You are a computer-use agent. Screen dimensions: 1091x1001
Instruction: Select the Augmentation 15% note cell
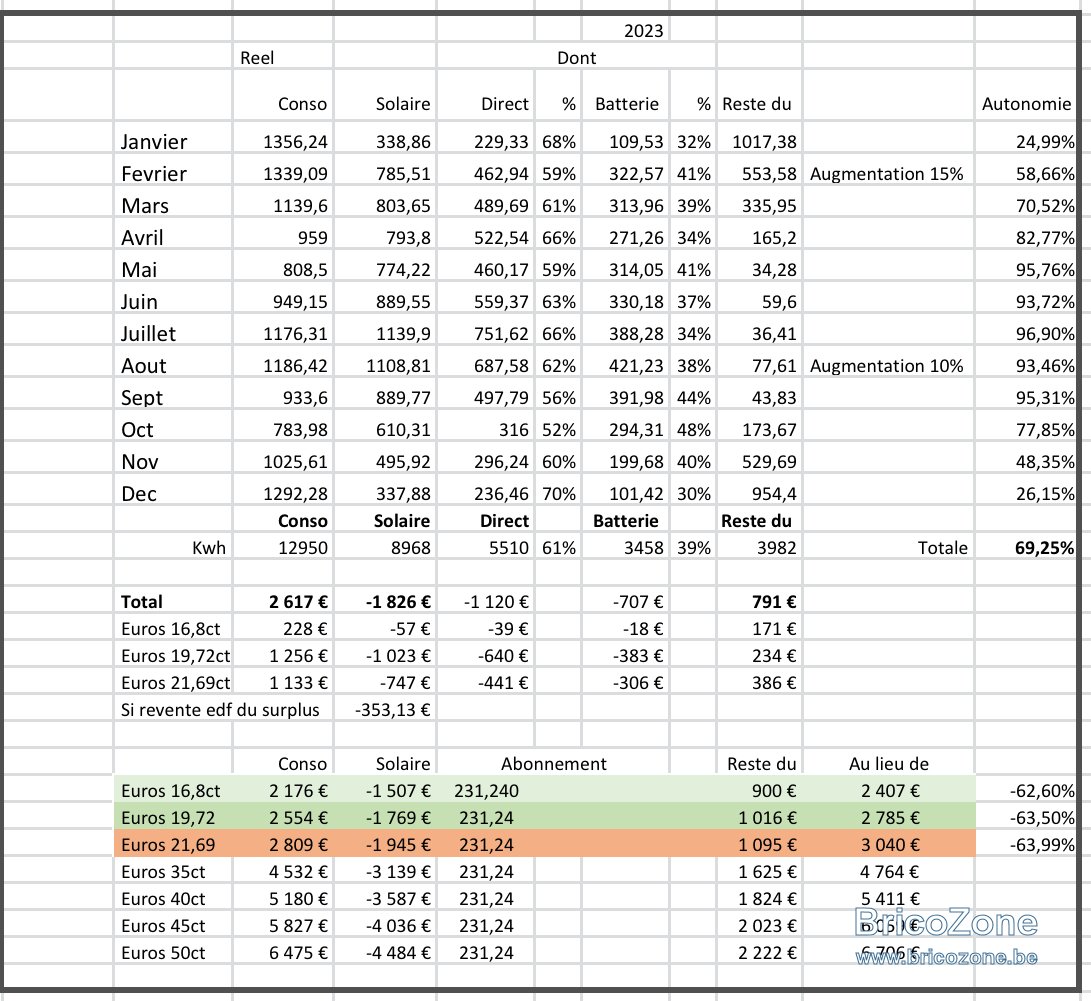coord(886,174)
